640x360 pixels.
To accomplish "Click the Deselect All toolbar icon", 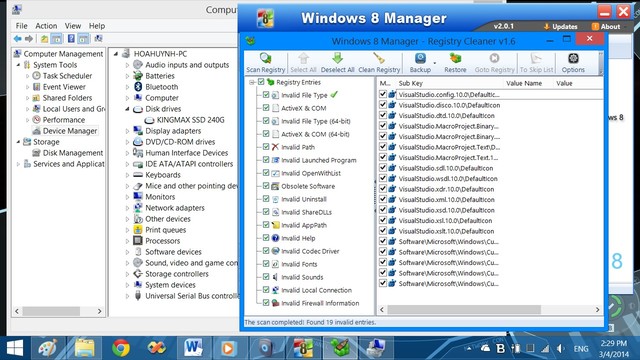I will point(337,63).
